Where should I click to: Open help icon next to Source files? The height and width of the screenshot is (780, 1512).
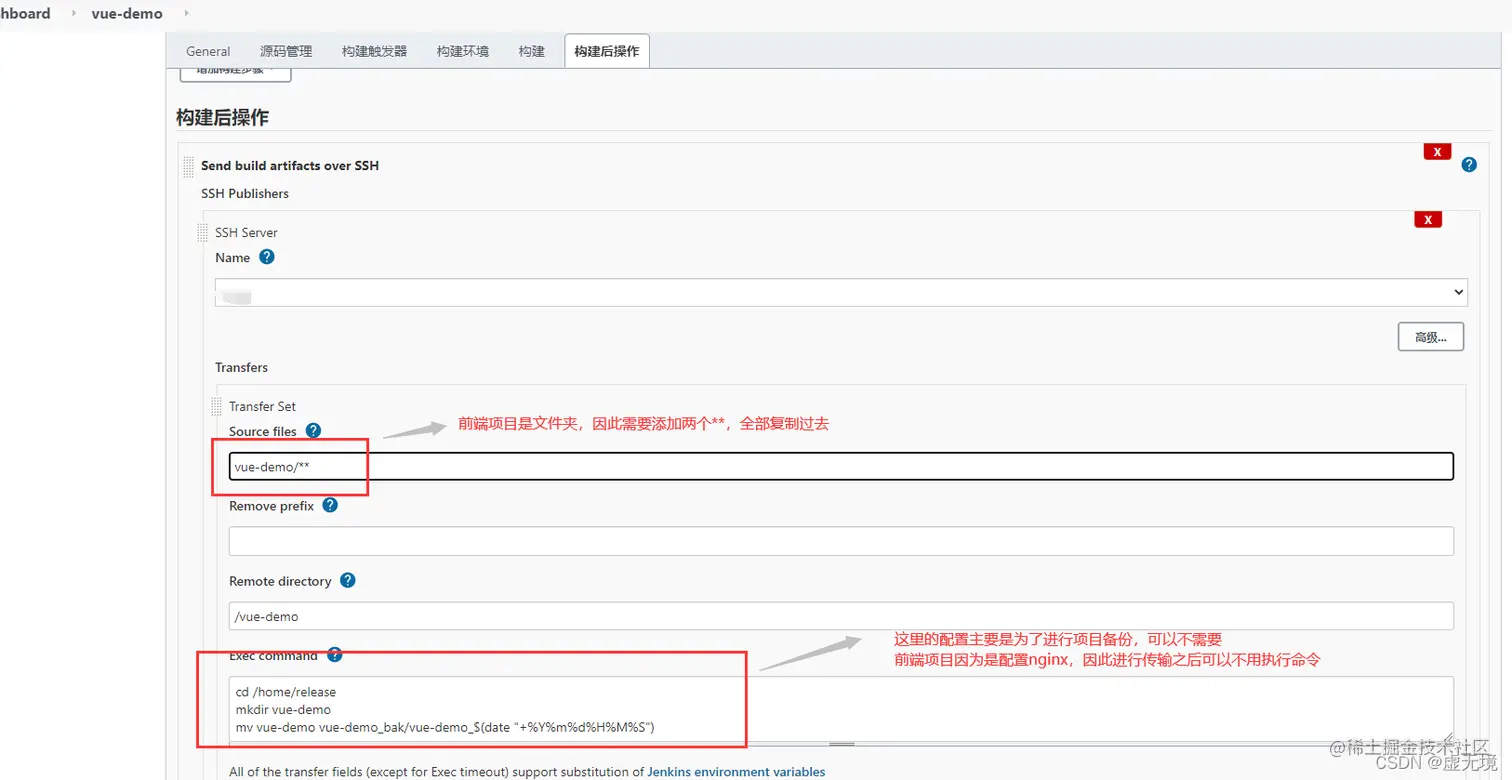(313, 430)
